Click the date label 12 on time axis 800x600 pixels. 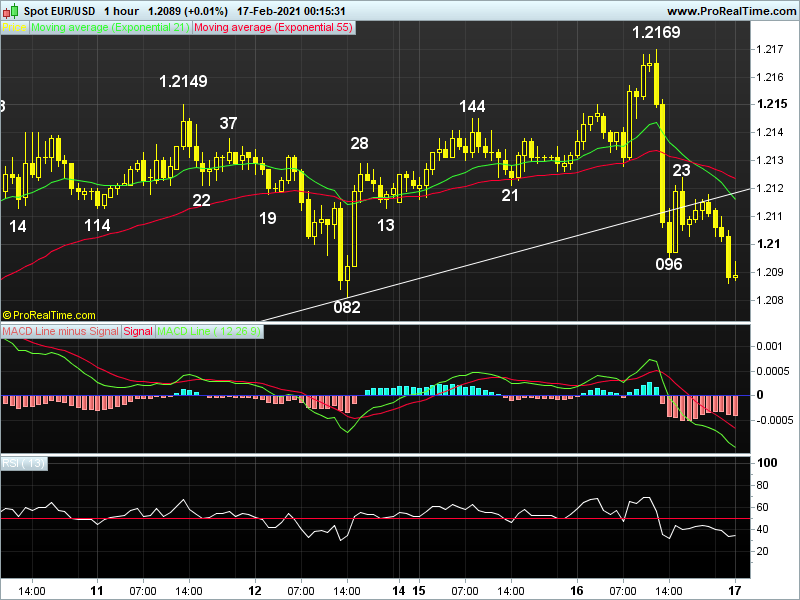[255, 591]
